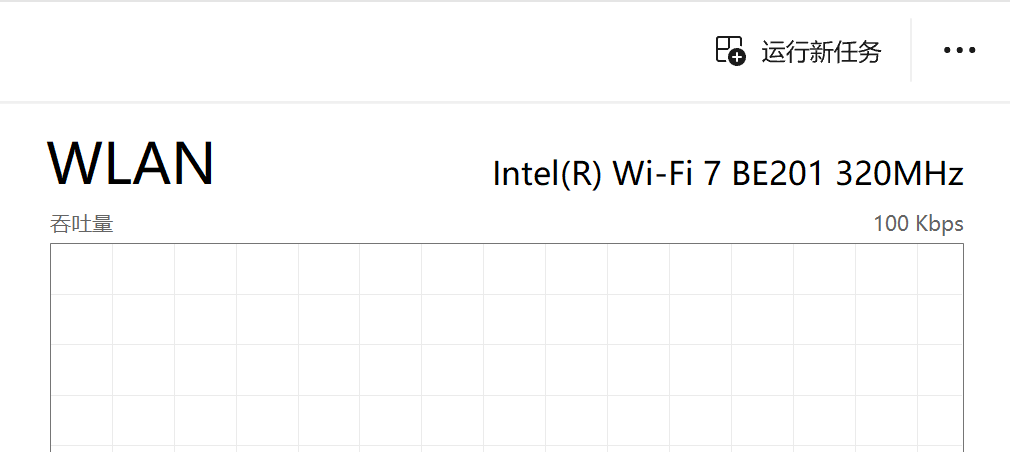Image resolution: width=1010 pixels, height=452 pixels.
Task: Click the vertical divider beside more options
Action: coord(911,50)
